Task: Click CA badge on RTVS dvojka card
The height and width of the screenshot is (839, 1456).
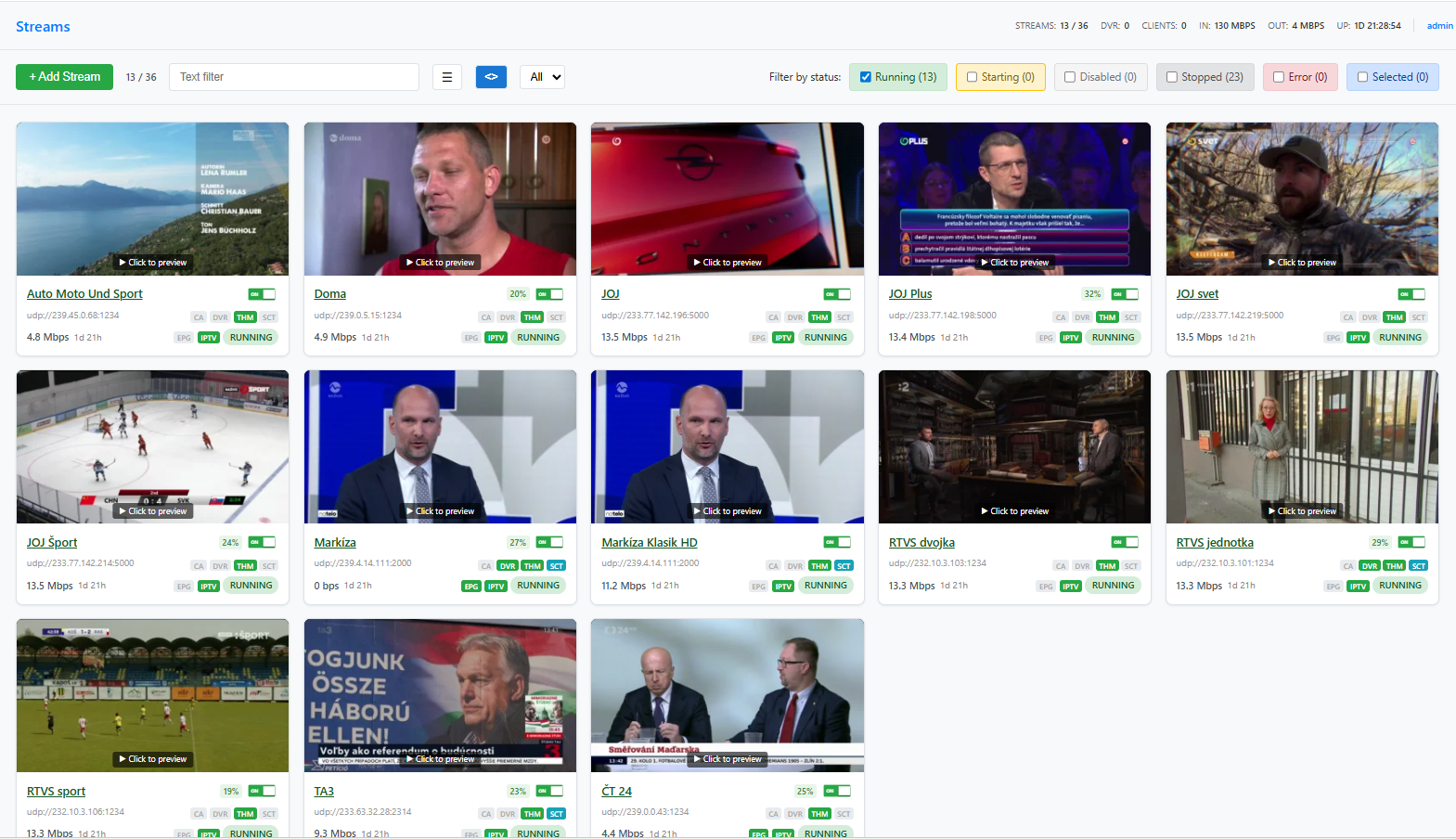Action: click(x=1061, y=566)
